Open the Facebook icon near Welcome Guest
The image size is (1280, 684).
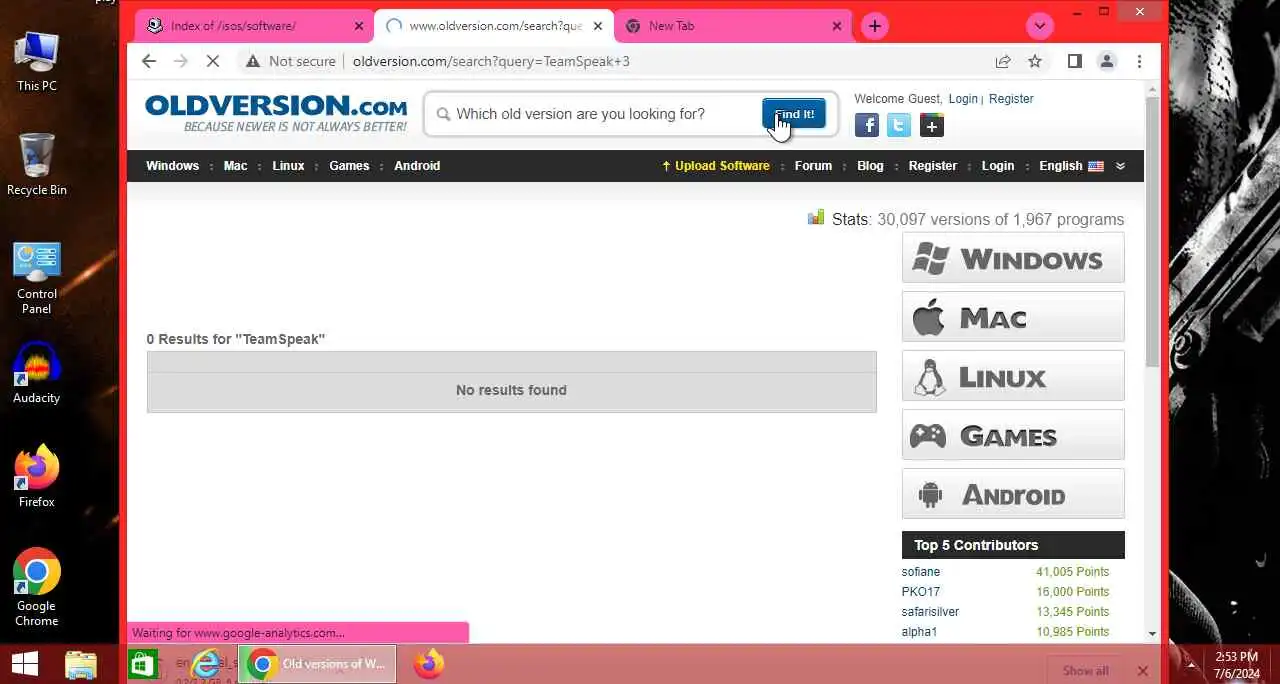point(867,125)
